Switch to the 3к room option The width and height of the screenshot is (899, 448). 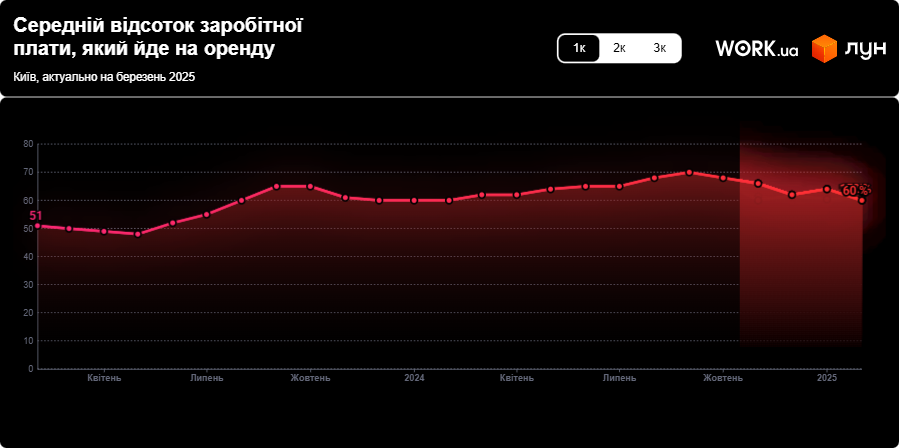click(660, 48)
